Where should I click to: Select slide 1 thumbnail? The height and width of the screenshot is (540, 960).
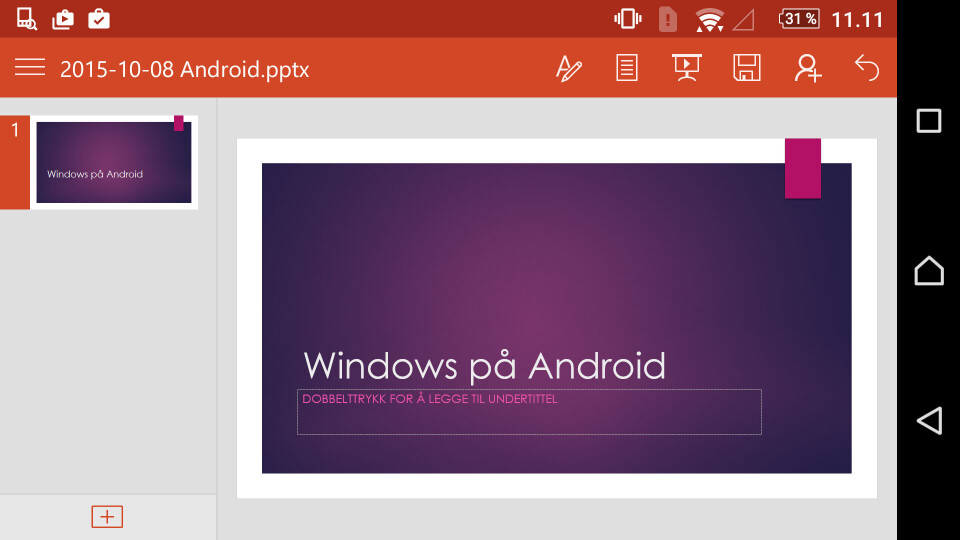[114, 162]
